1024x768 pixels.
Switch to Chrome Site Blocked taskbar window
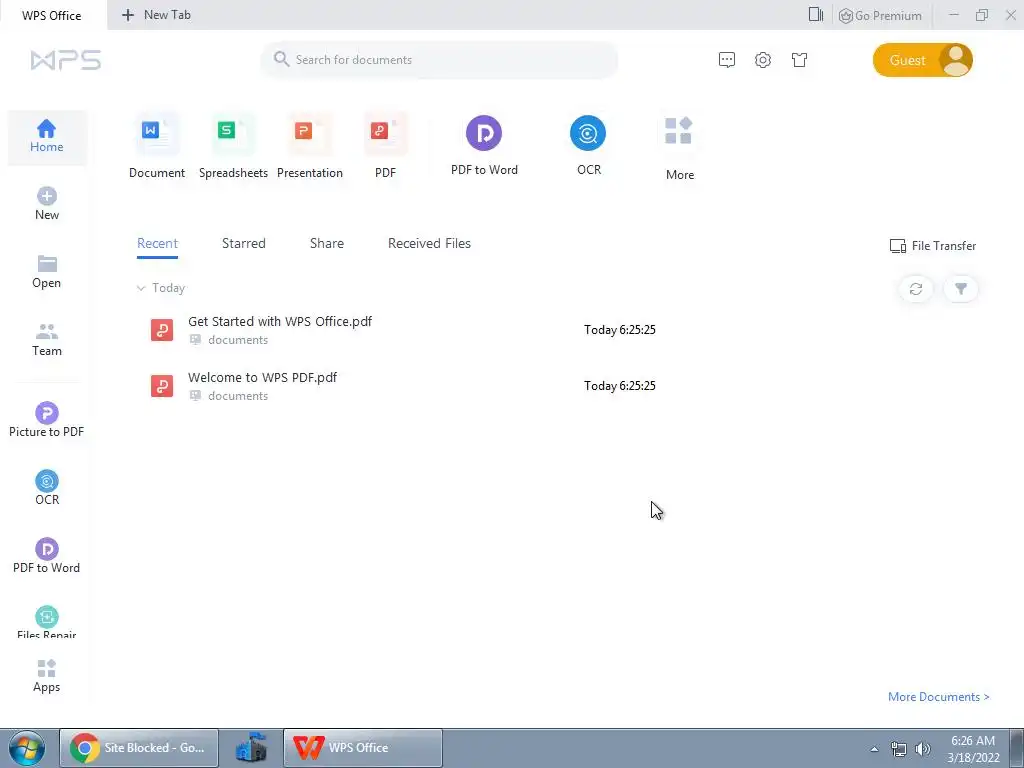[x=139, y=748]
